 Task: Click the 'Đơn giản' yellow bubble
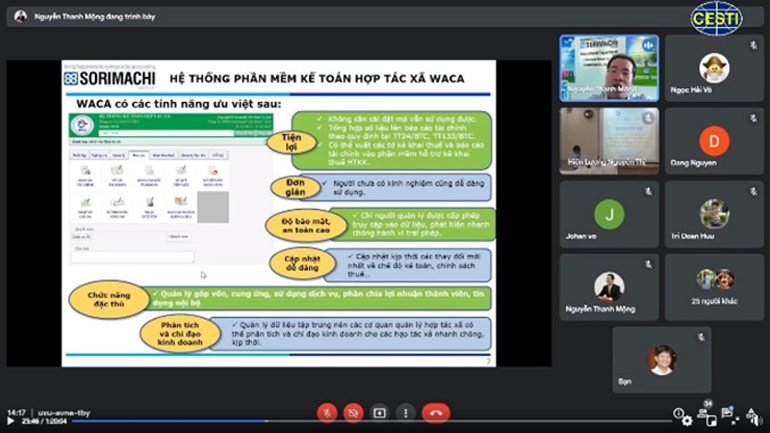click(x=295, y=188)
